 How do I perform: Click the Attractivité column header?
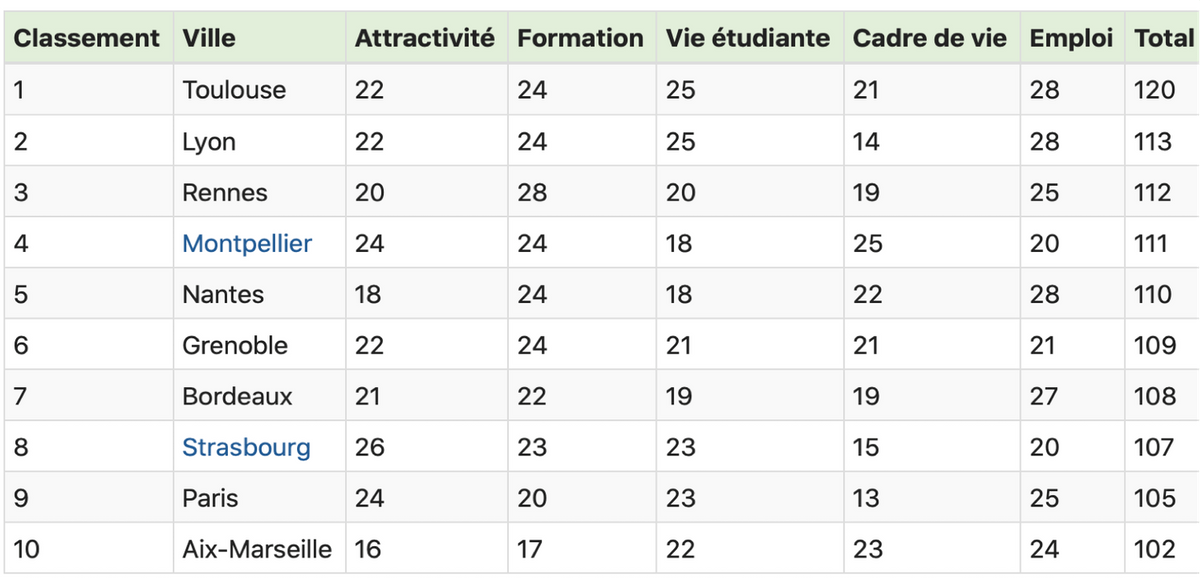click(426, 38)
